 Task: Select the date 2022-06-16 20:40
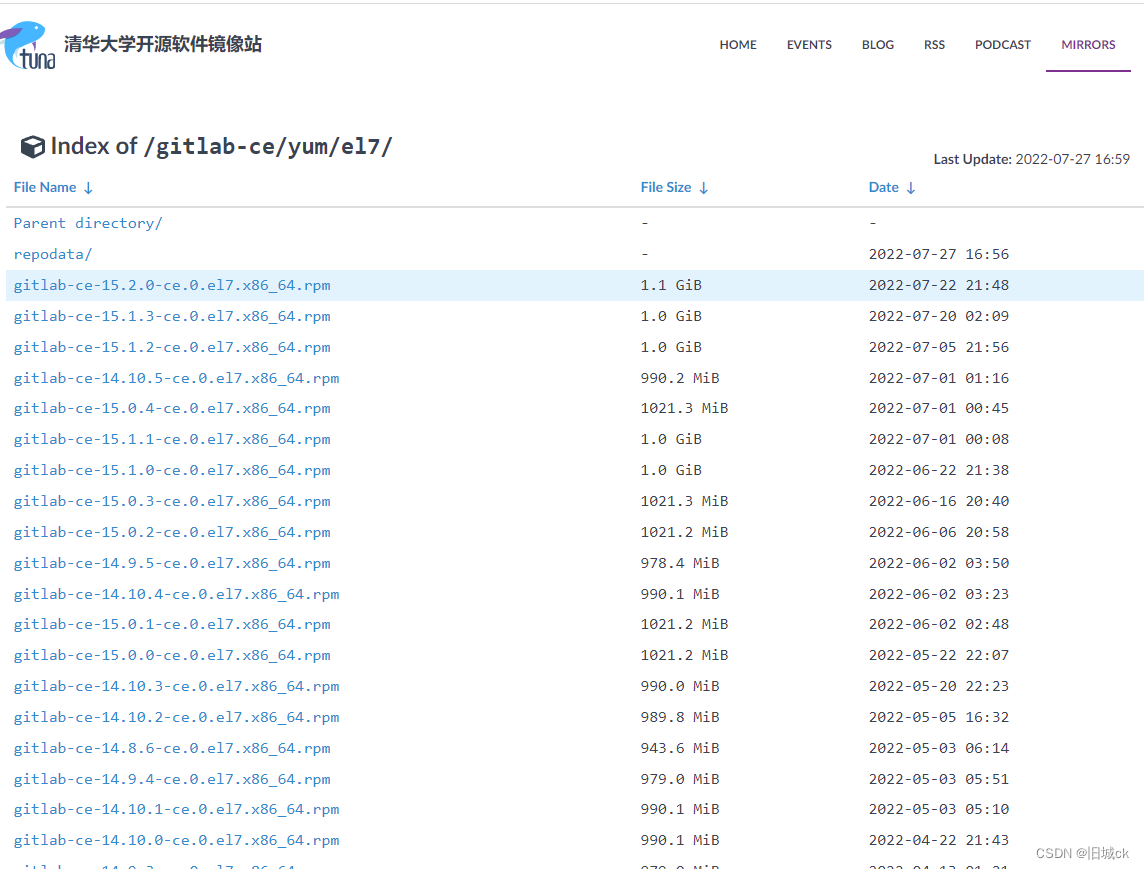(x=938, y=501)
